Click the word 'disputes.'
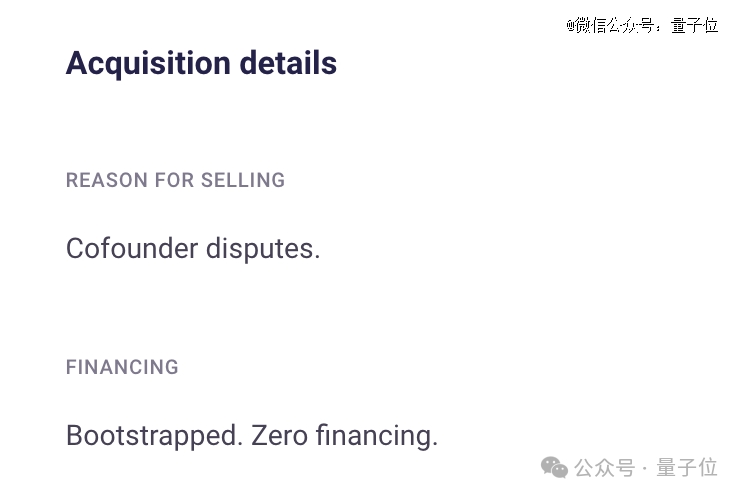Viewport: 742px width, 498px height. click(263, 249)
